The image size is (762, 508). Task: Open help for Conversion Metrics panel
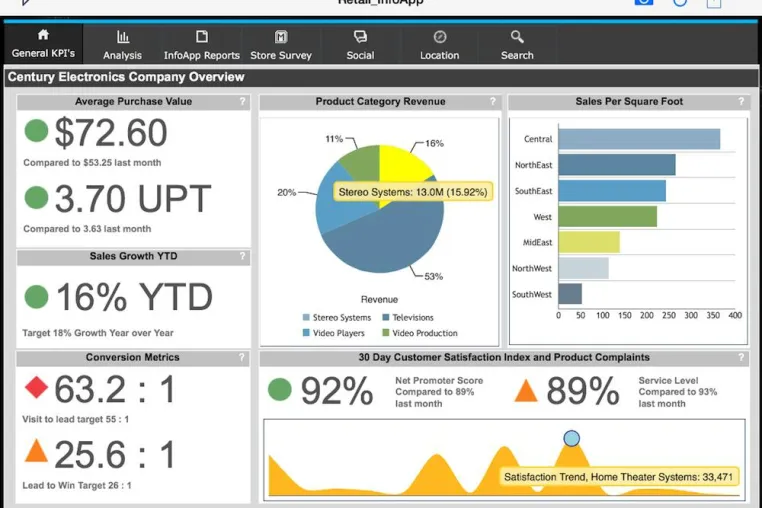242,357
